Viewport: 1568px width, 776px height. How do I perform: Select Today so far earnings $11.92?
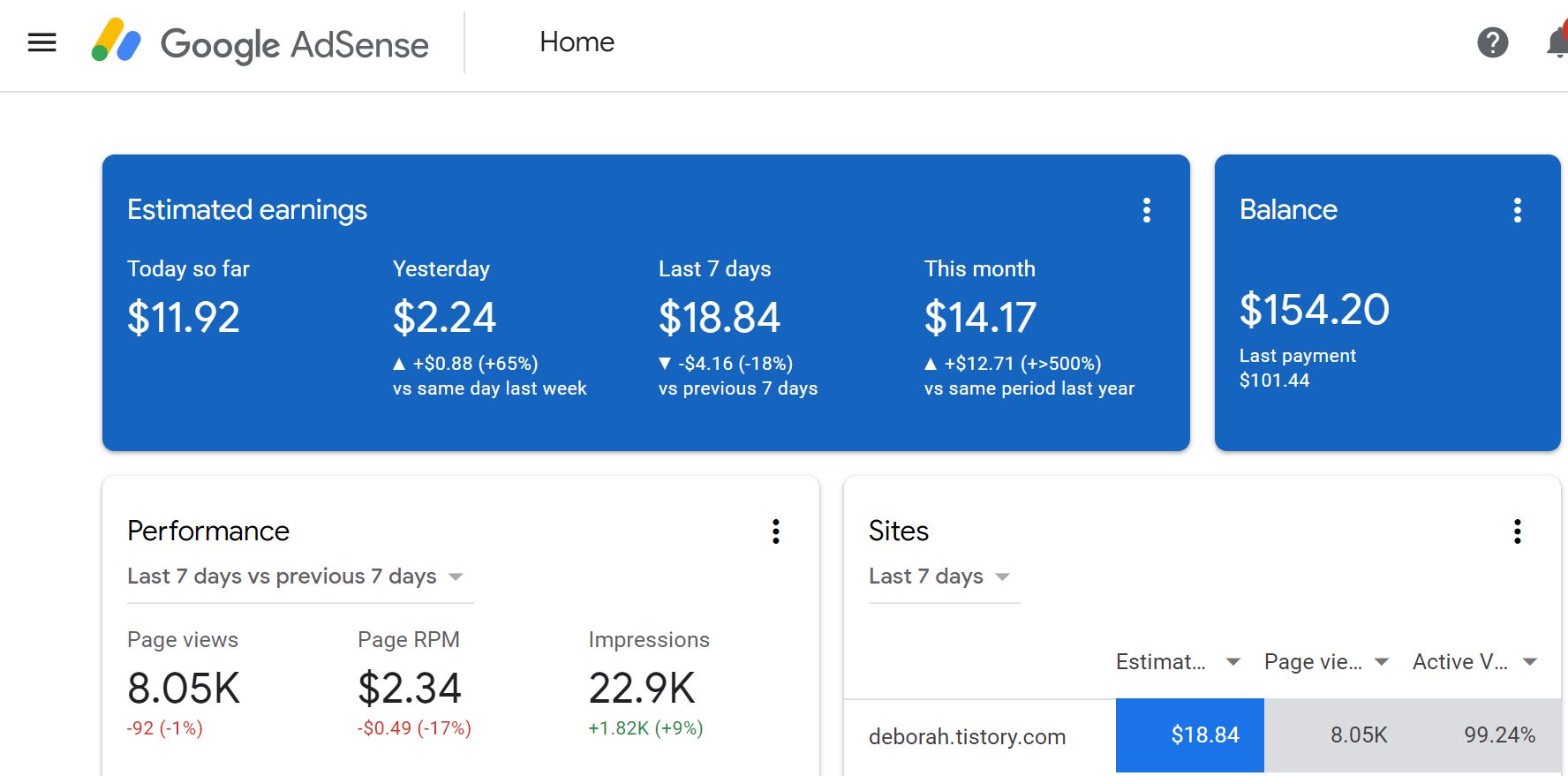pyautogui.click(x=184, y=318)
